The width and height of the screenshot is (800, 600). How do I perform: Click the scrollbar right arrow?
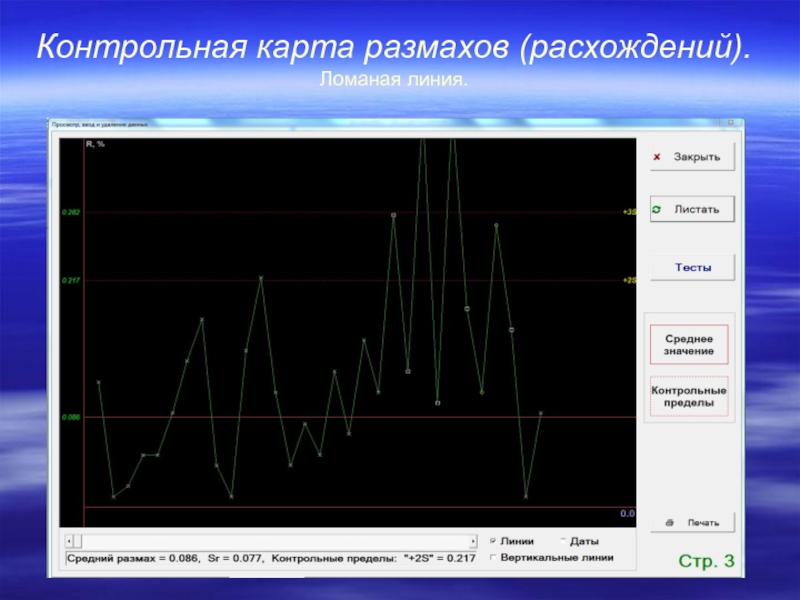(473, 541)
